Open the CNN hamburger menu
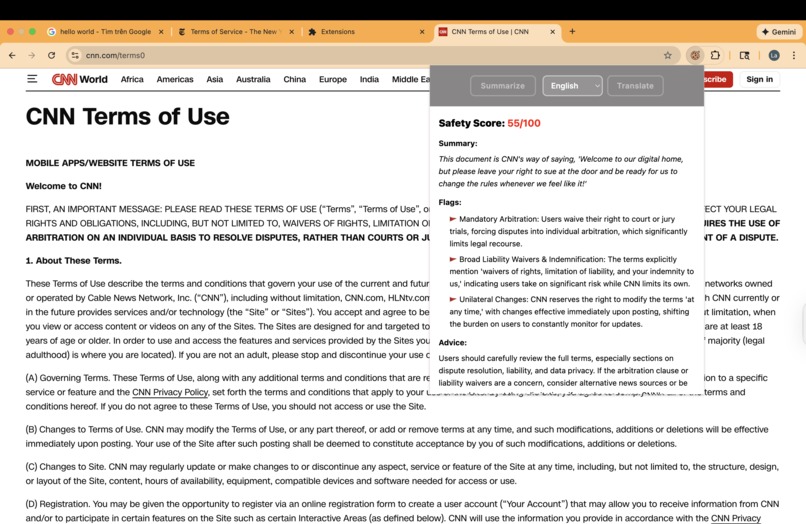The image size is (806, 524). pyautogui.click(x=32, y=79)
